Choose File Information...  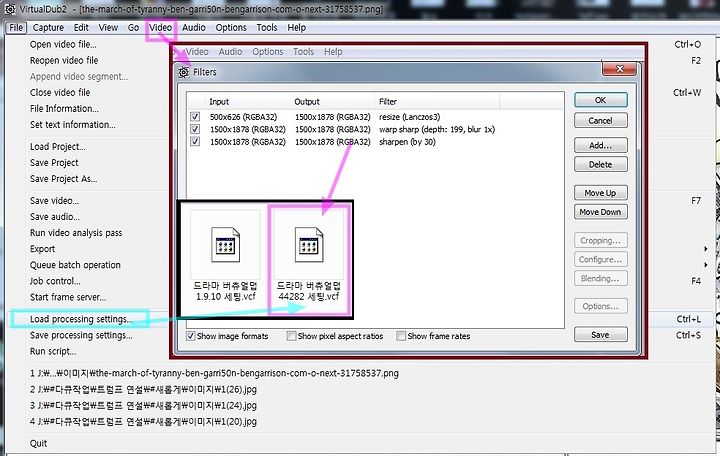[x=64, y=109]
